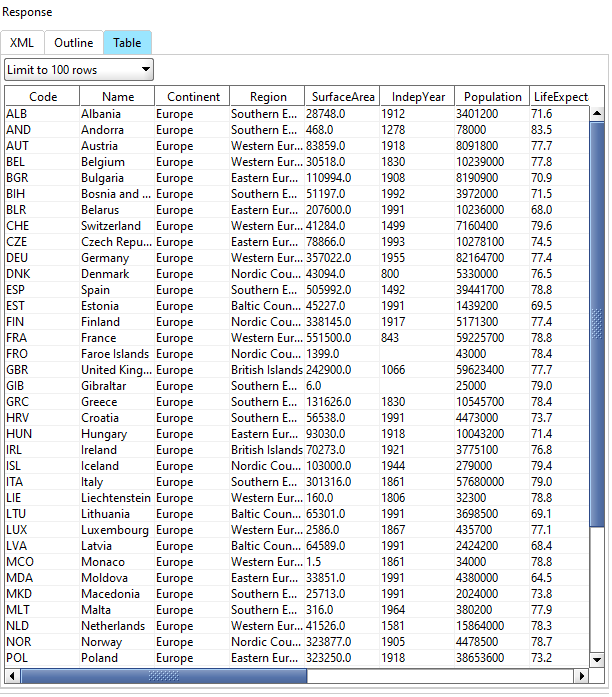This screenshot has height=697, width=612.
Task: Select Denmark's IndepYear 800 cell
Action: [x=417, y=274]
